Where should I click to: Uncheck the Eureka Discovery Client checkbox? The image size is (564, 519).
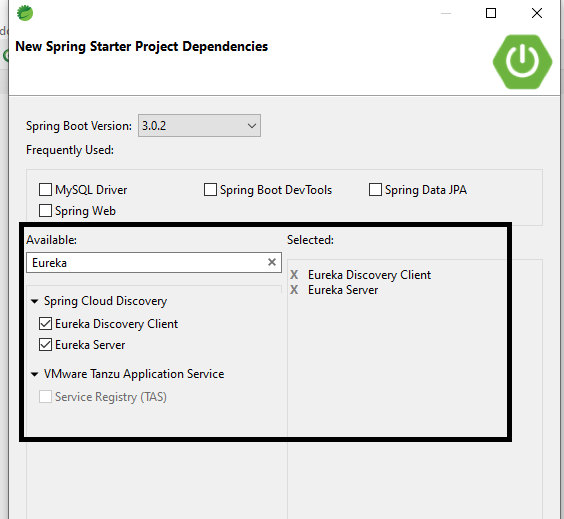pyautogui.click(x=45, y=324)
